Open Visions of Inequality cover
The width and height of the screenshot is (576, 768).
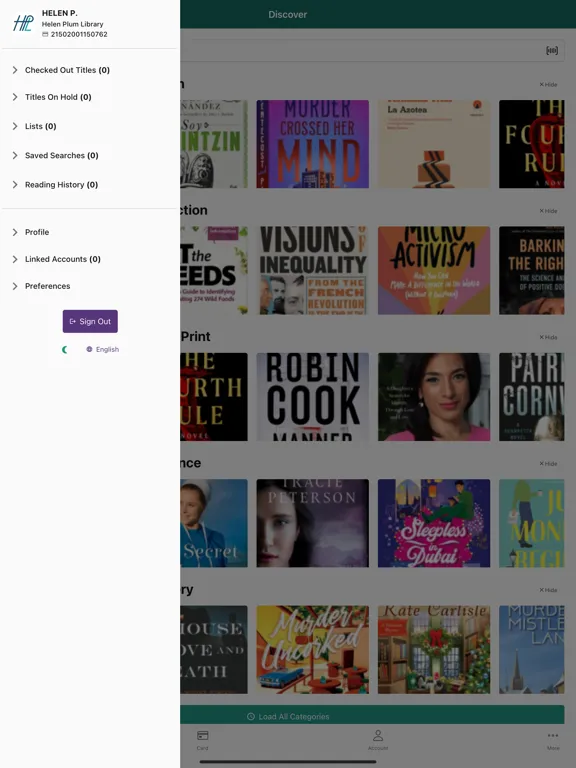tap(312, 270)
